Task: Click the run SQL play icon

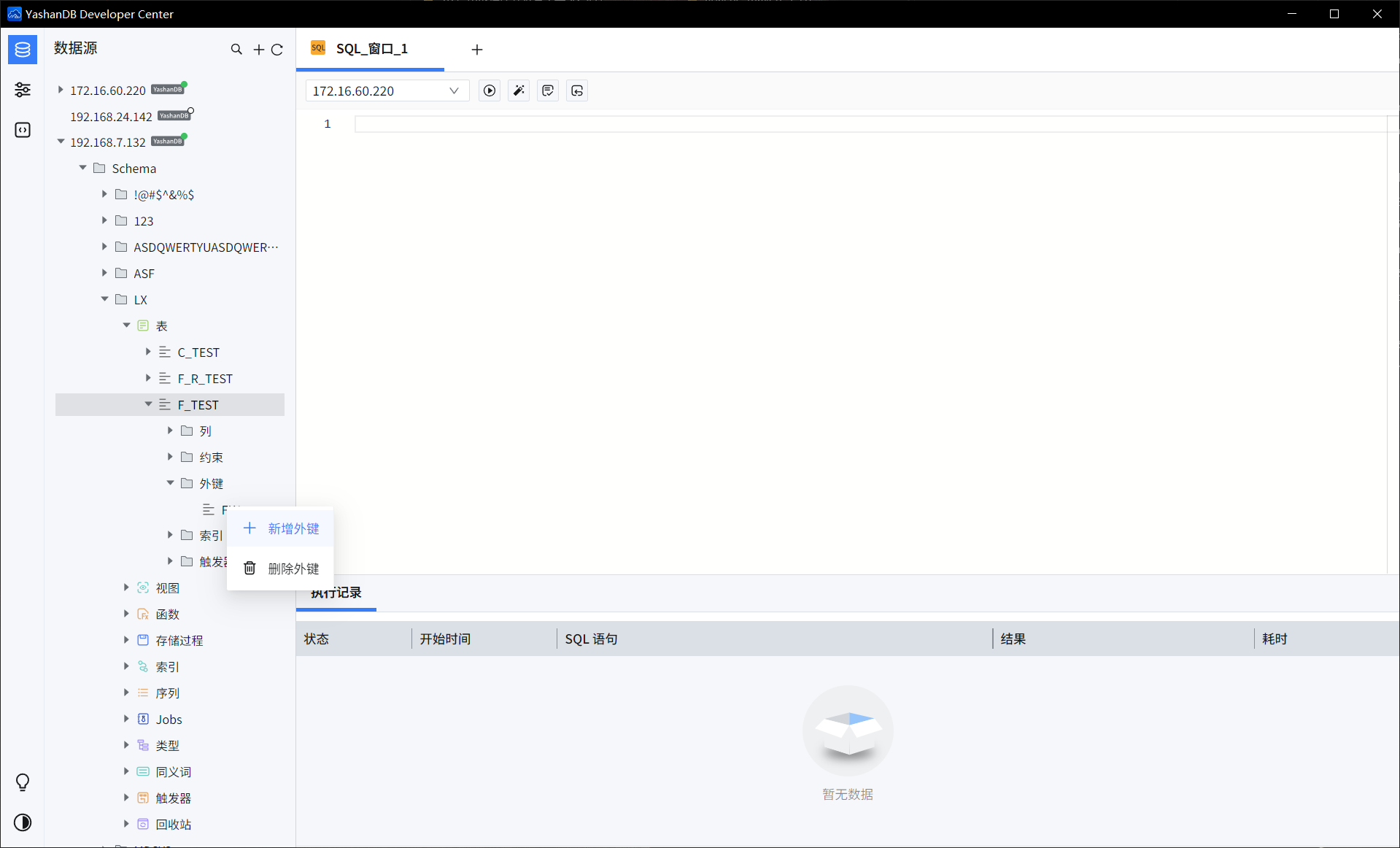Action: click(x=490, y=90)
